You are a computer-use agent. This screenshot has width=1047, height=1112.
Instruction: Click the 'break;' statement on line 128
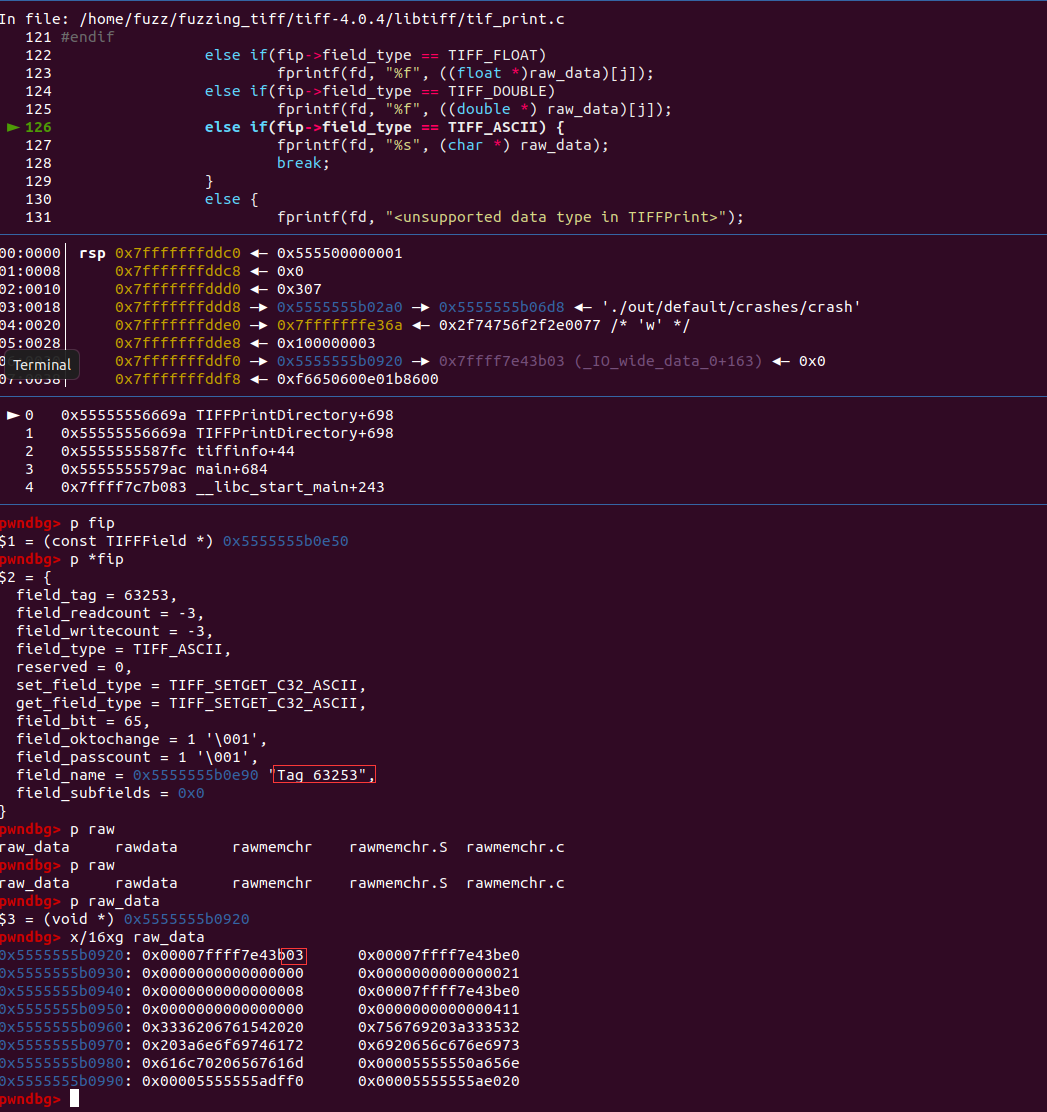303,163
